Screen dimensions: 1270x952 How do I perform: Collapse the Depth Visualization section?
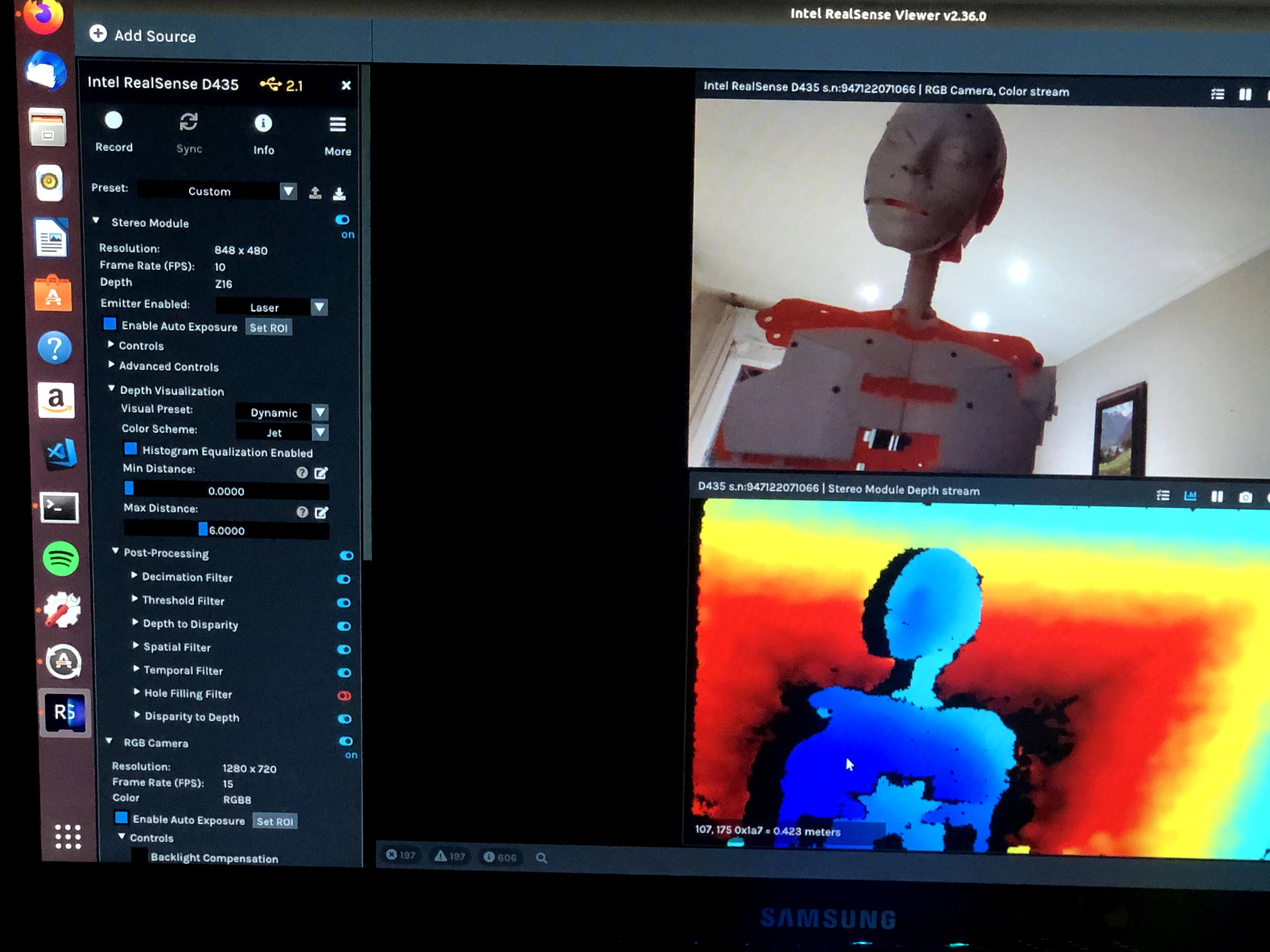point(112,388)
